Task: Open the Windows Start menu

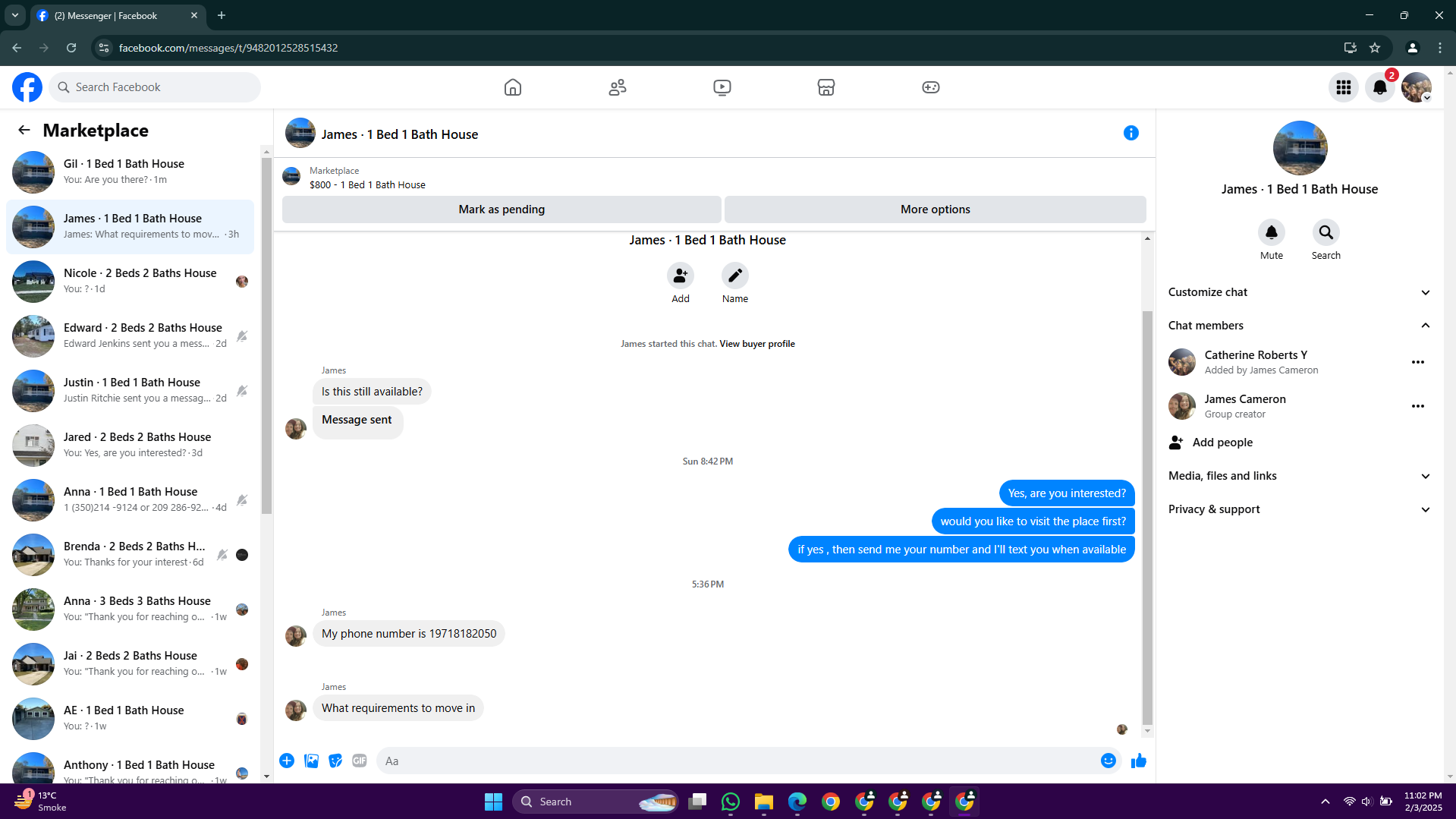Action: click(493, 802)
